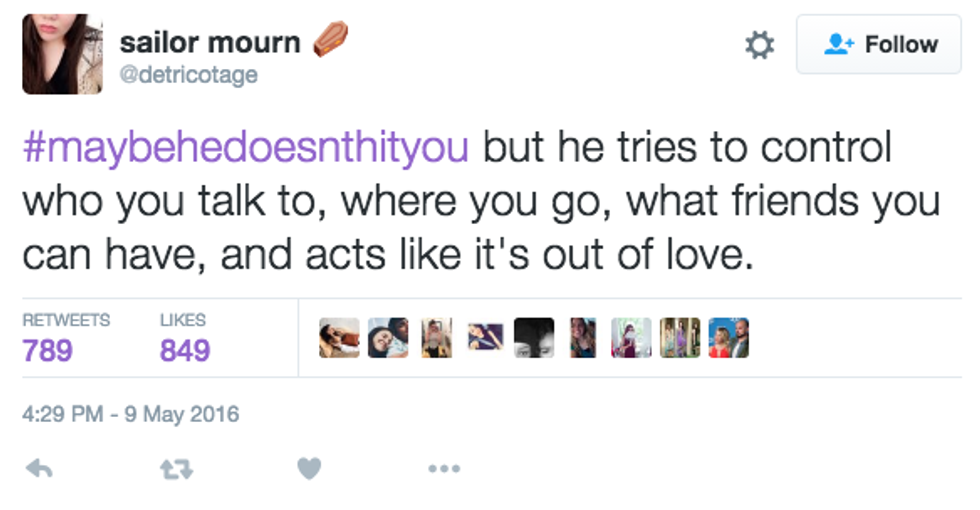Open sailor mourn's profile picture

[62, 54]
